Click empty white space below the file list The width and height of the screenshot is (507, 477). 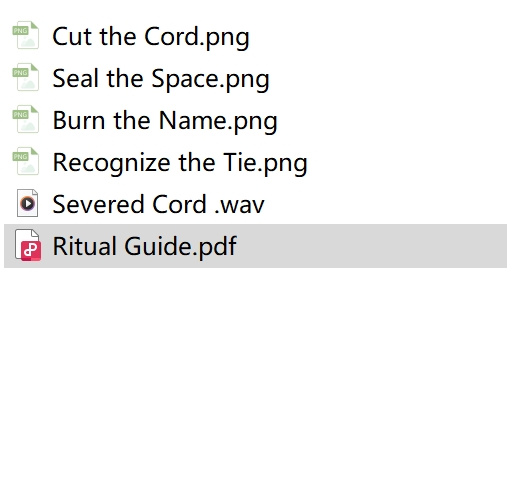[253, 370]
